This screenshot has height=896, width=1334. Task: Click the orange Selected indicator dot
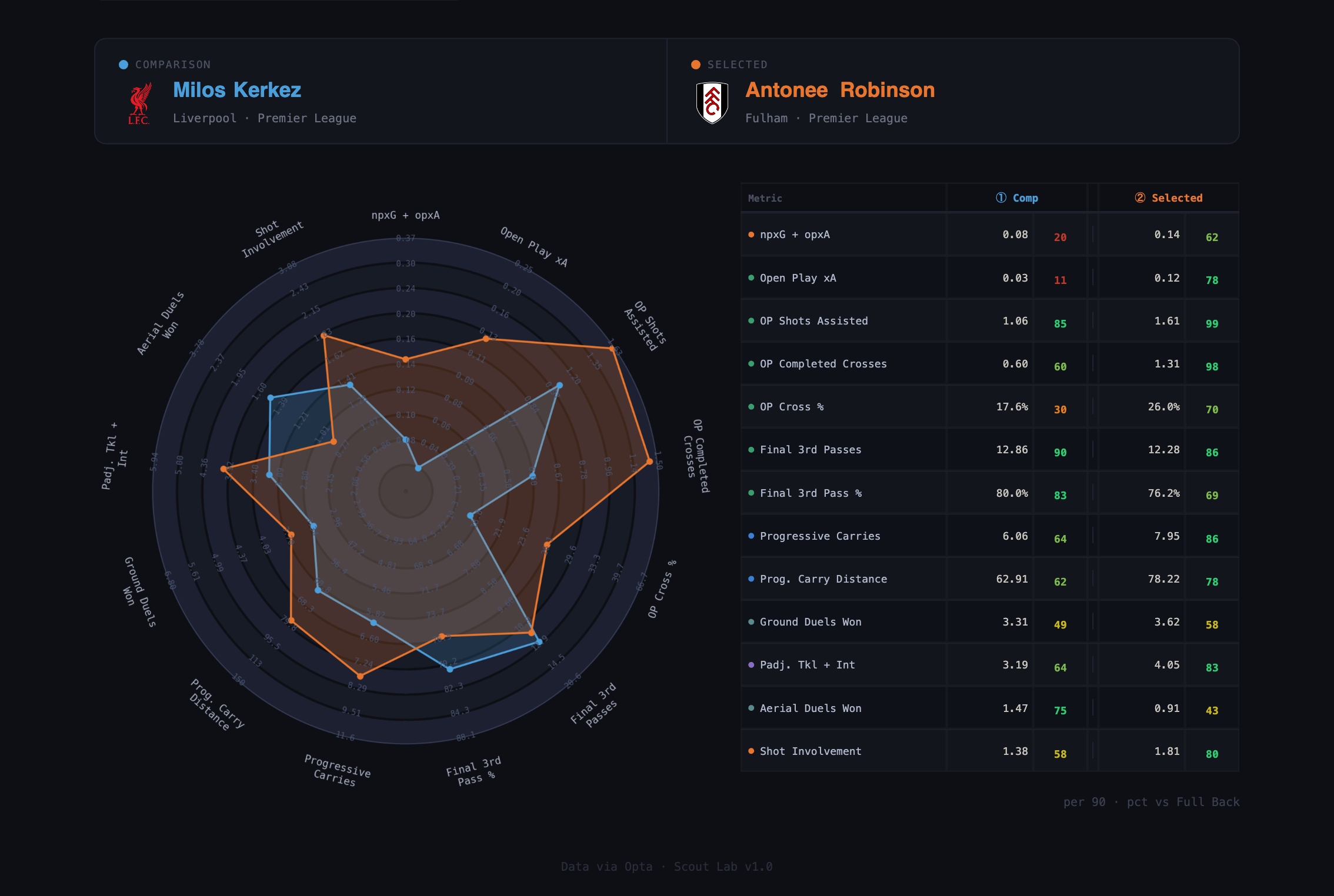pyautogui.click(x=696, y=65)
